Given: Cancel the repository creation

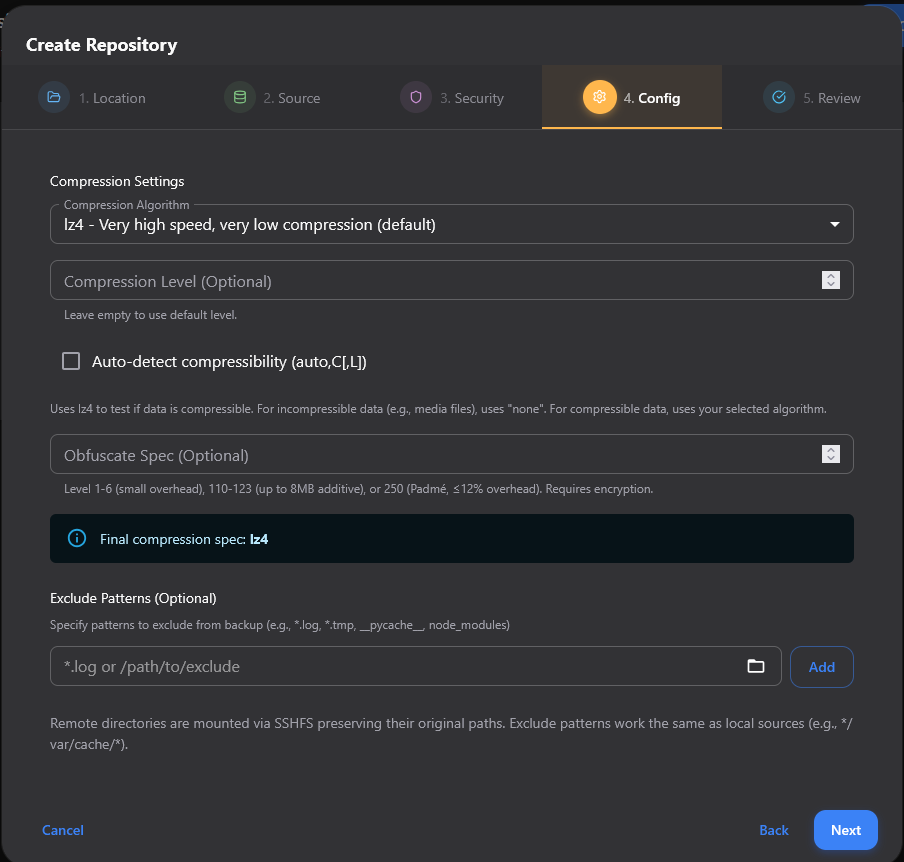Looking at the screenshot, I should pos(63,830).
